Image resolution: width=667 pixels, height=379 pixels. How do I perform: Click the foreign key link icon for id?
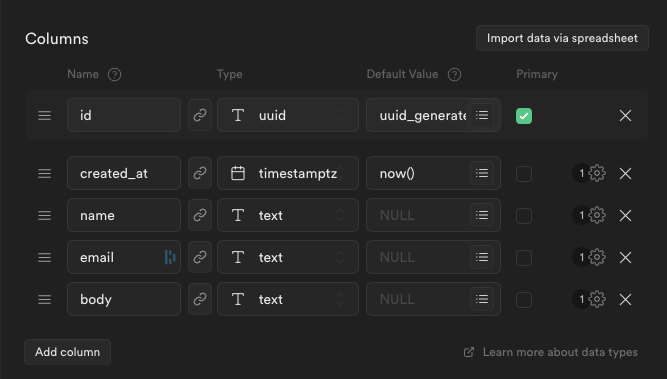(x=200, y=115)
